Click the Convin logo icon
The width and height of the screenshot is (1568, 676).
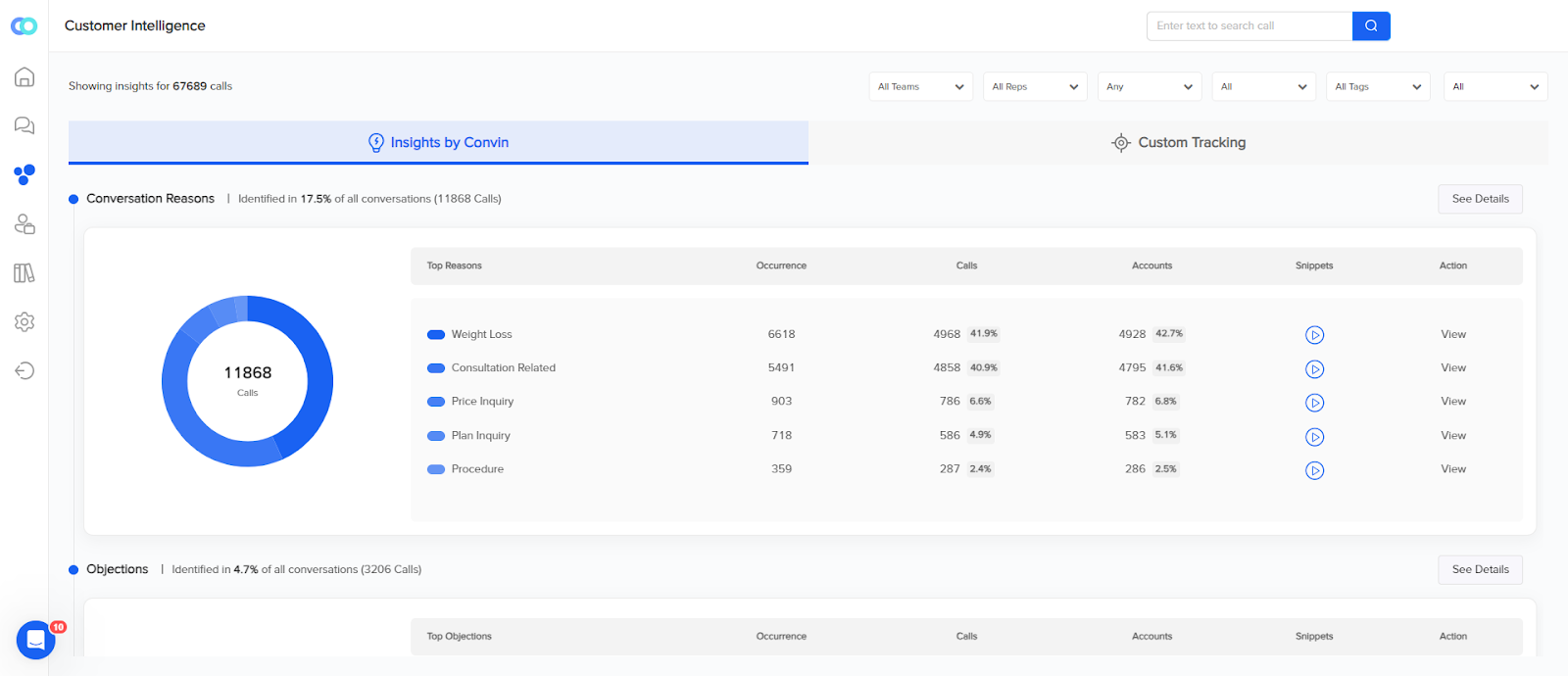(x=24, y=26)
